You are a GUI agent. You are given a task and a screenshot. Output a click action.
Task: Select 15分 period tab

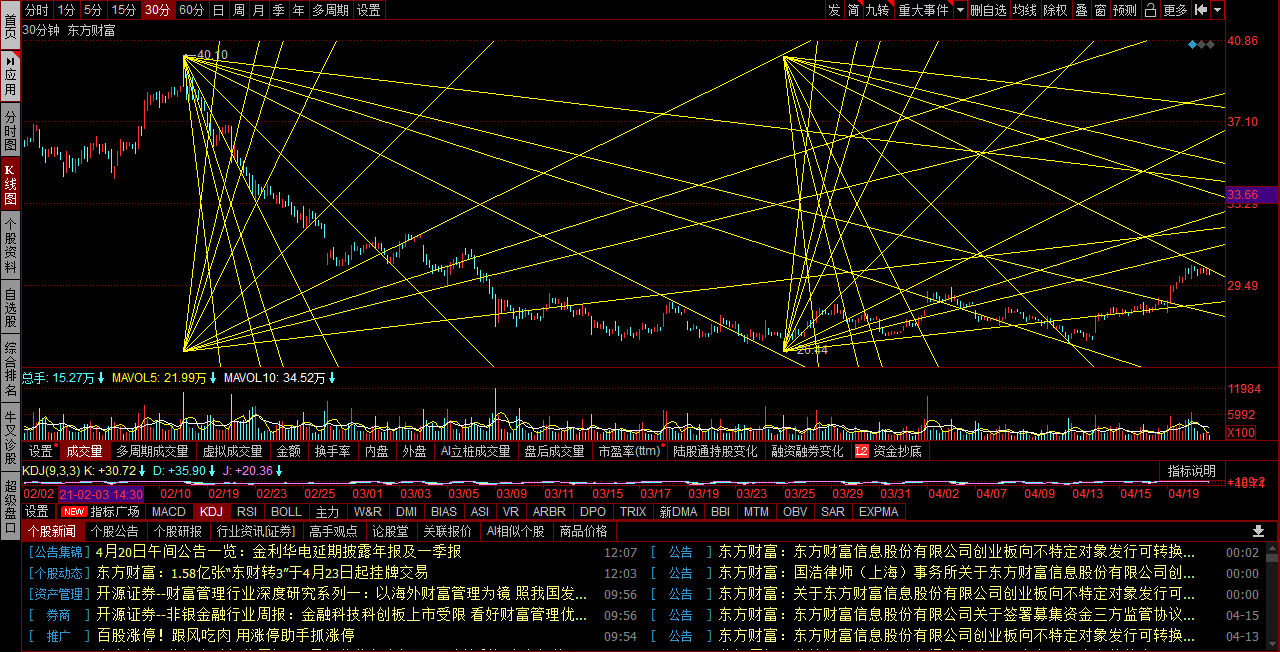[124, 10]
